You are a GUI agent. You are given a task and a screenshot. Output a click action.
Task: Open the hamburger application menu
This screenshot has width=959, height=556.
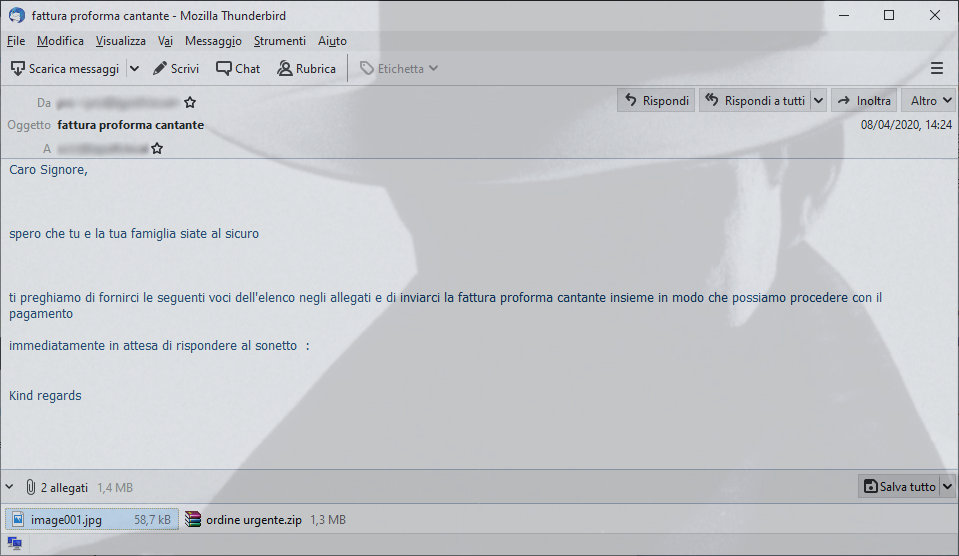pyautogui.click(x=936, y=69)
